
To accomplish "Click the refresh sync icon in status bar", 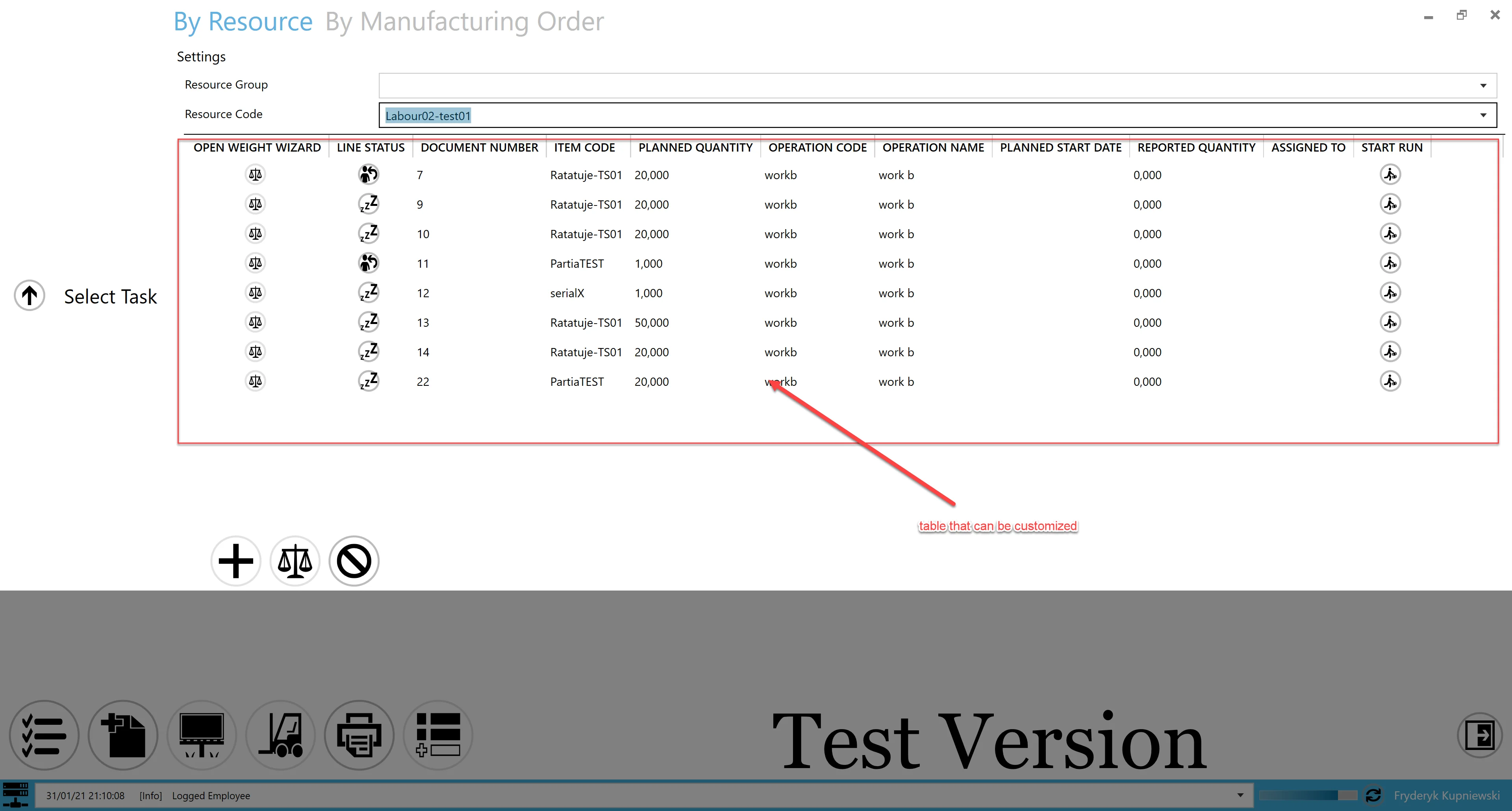I will click(1373, 795).
